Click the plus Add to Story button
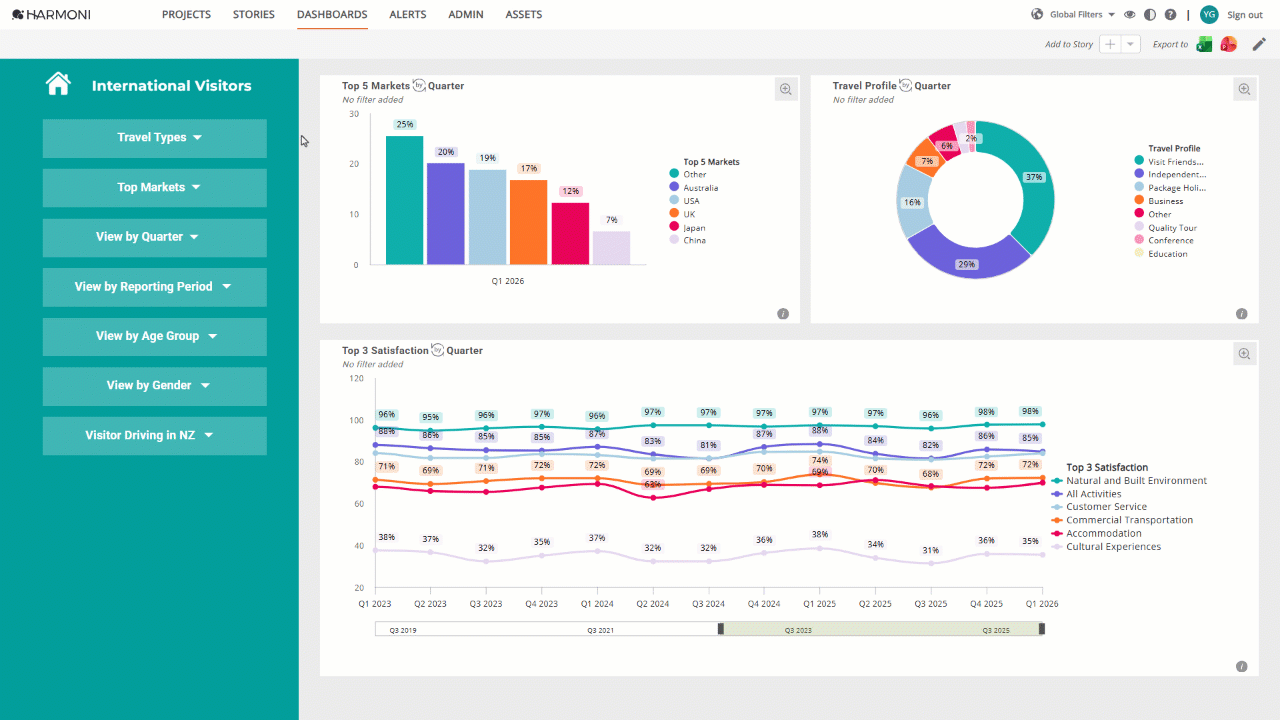Viewport: 1280px width, 720px height. pos(1110,44)
